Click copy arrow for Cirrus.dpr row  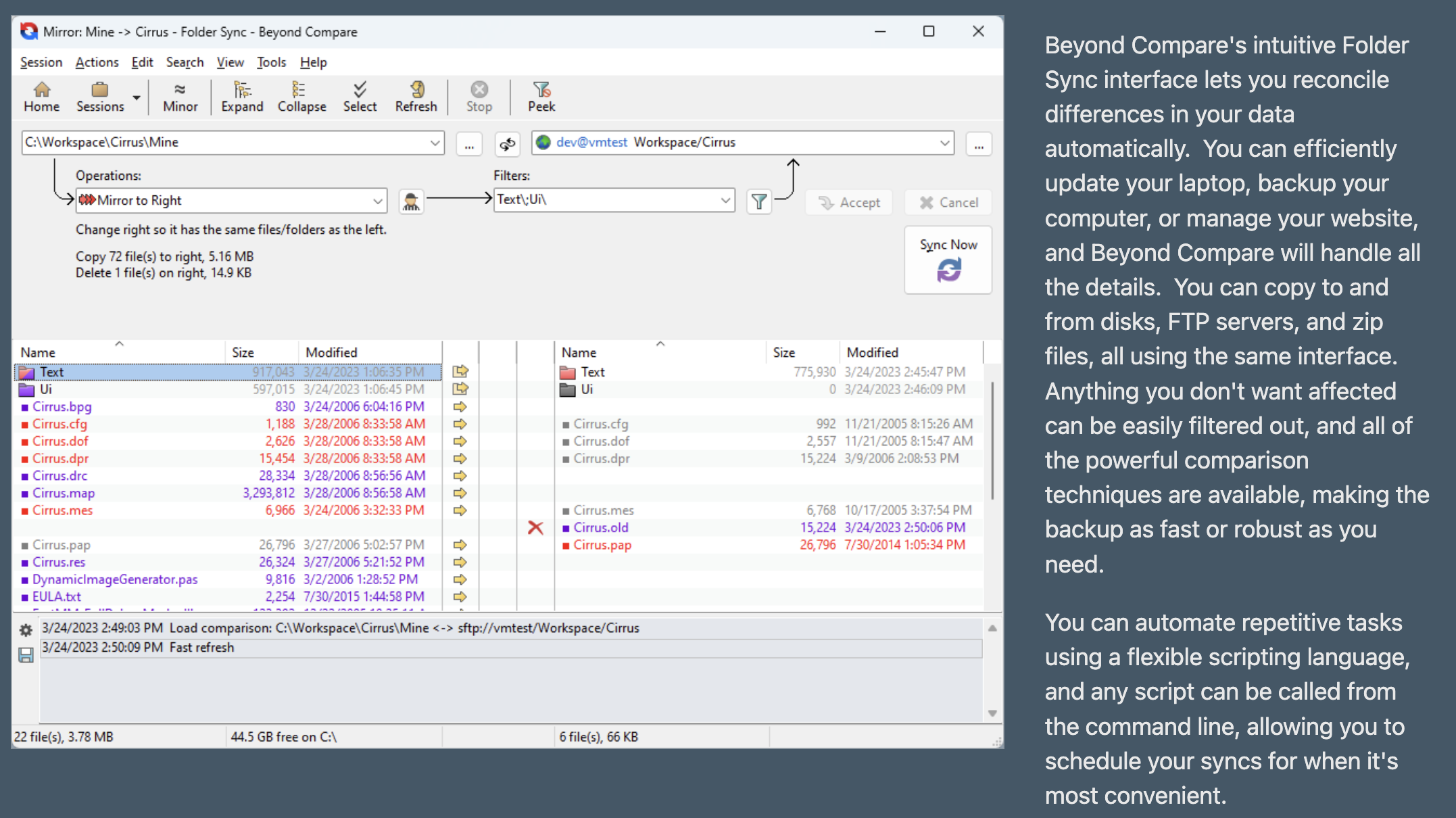pyautogui.click(x=460, y=459)
